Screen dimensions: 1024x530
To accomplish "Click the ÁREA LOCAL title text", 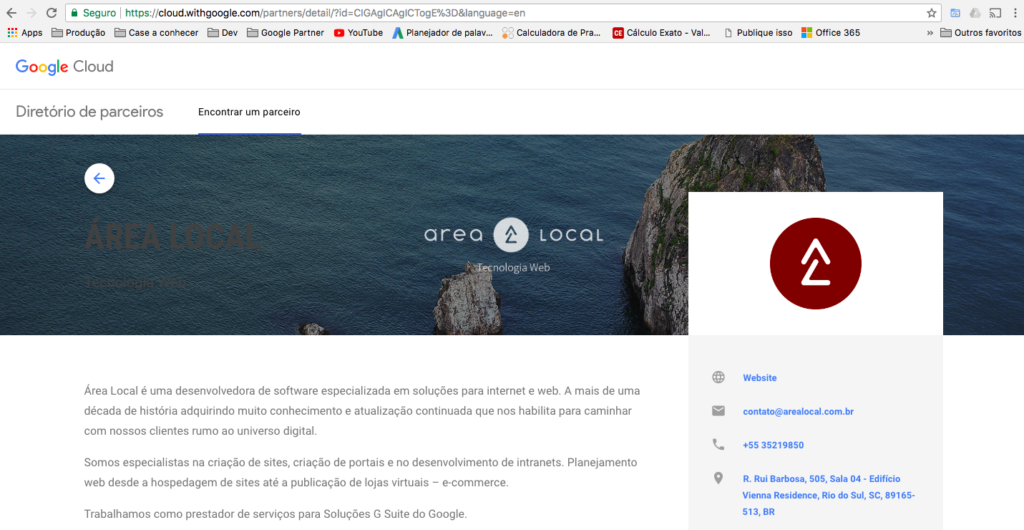I will (x=173, y=237).
